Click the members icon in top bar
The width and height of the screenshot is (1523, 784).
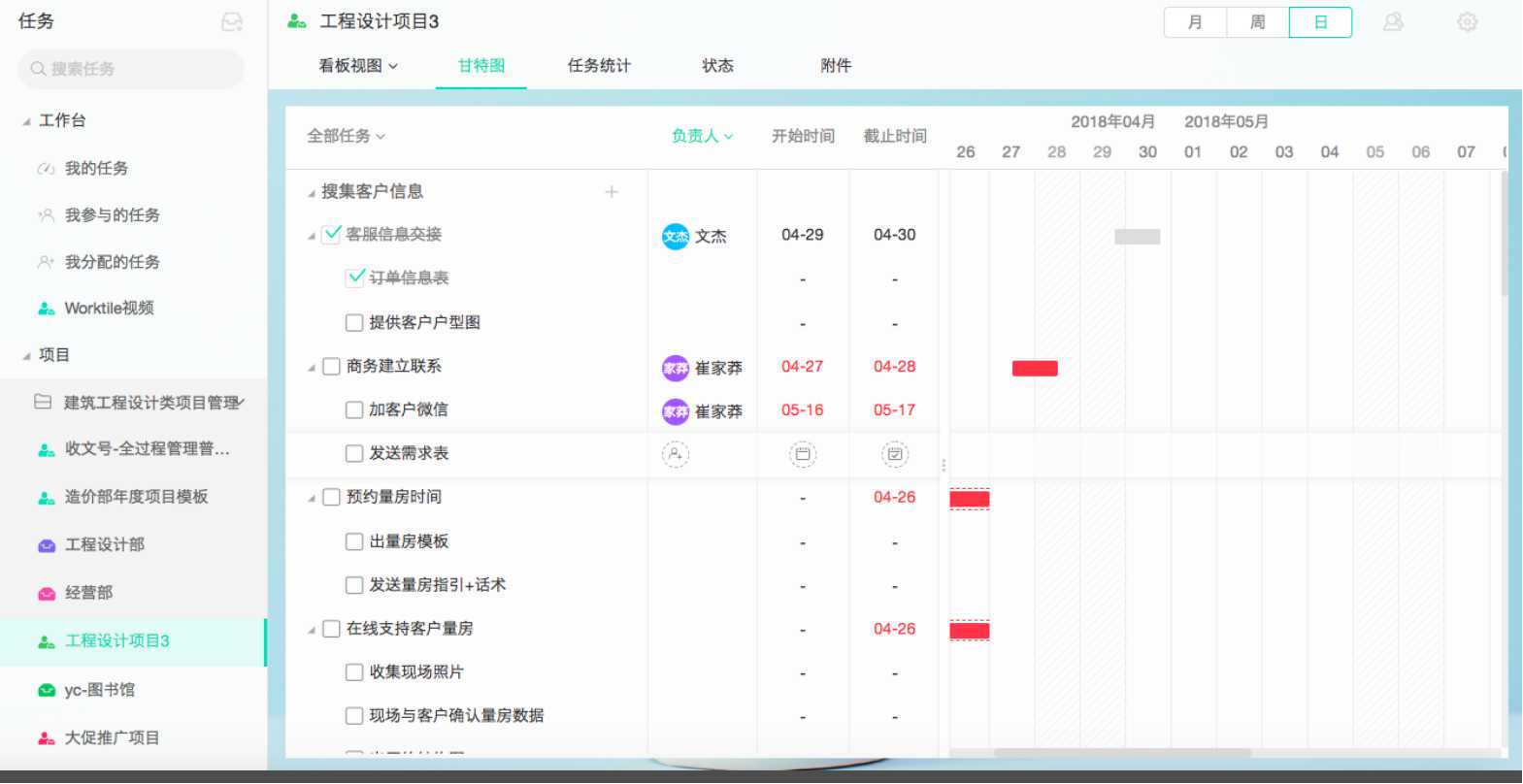[x=1393, y=21]
